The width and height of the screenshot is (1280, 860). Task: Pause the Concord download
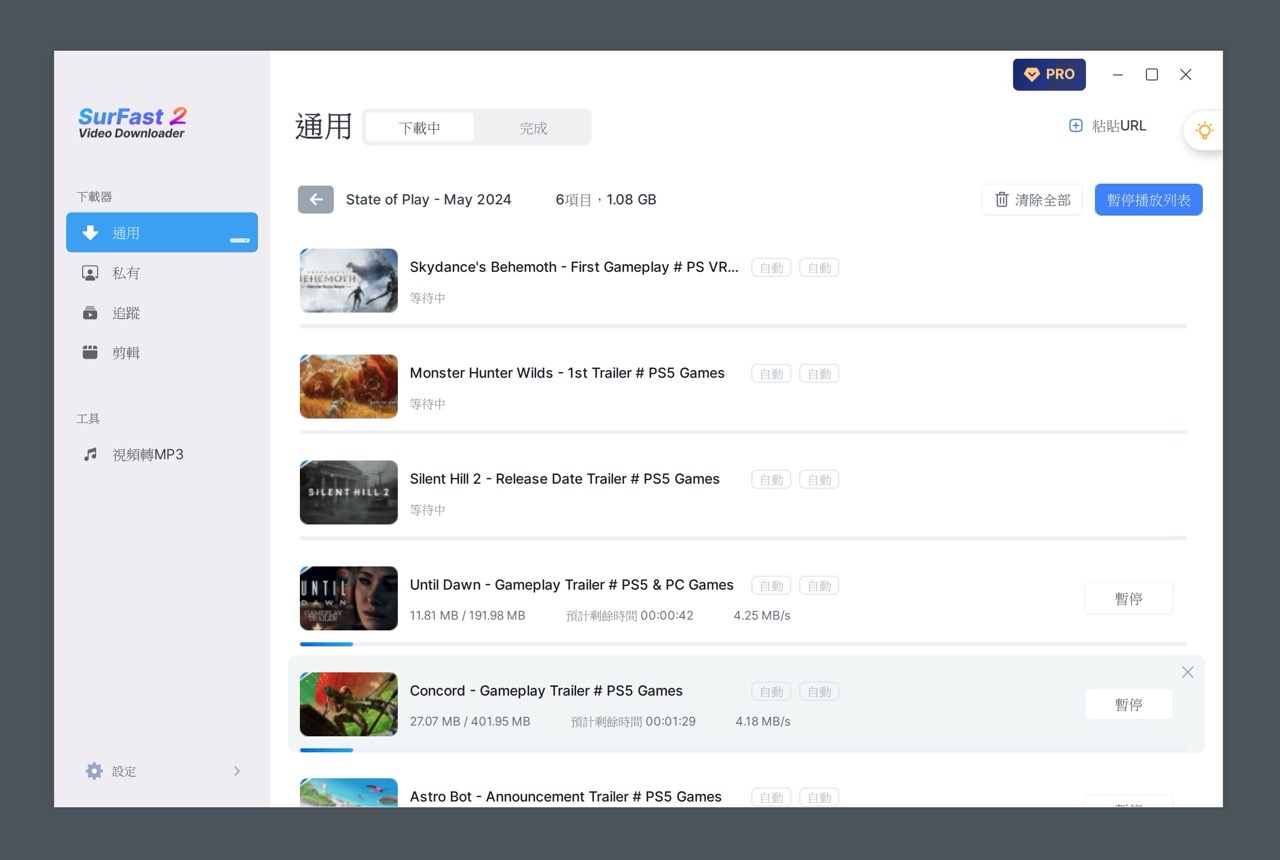[1129, 705]
